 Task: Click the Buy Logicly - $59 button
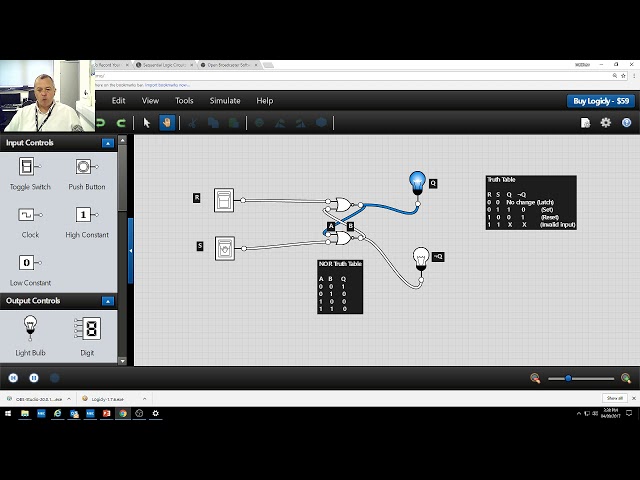(x=600, y=101)
